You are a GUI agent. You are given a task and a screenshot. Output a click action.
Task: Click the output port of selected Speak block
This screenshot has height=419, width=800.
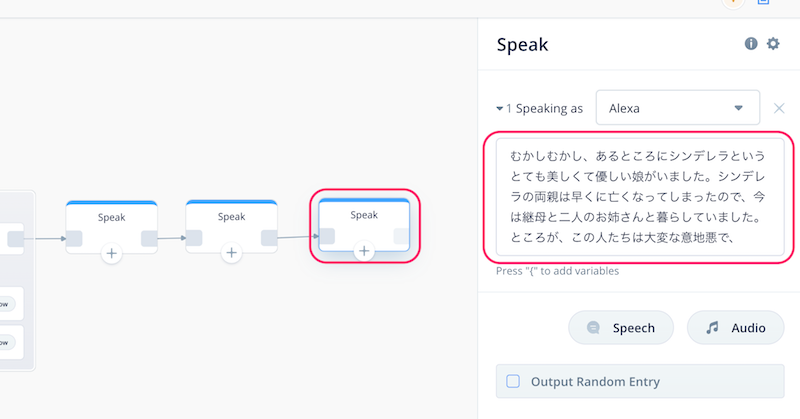[401, 236]
